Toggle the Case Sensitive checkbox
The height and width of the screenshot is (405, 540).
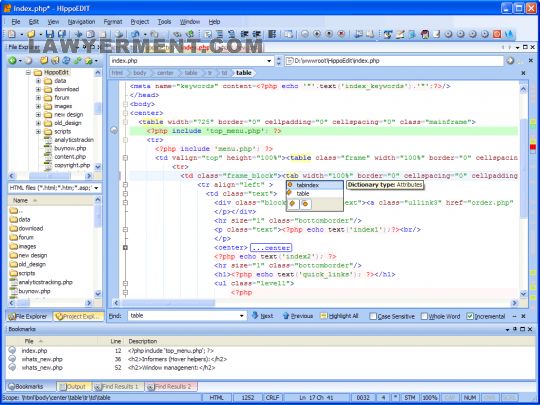373,316
